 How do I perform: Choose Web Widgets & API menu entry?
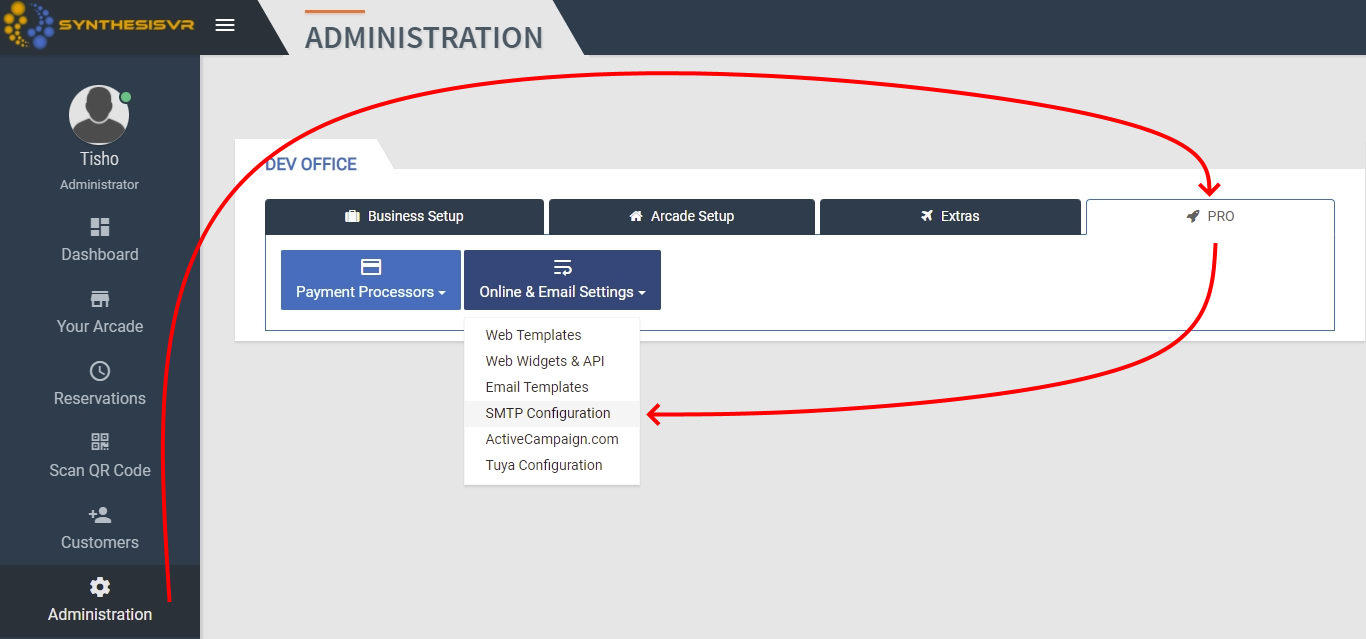tap(552, 361)
